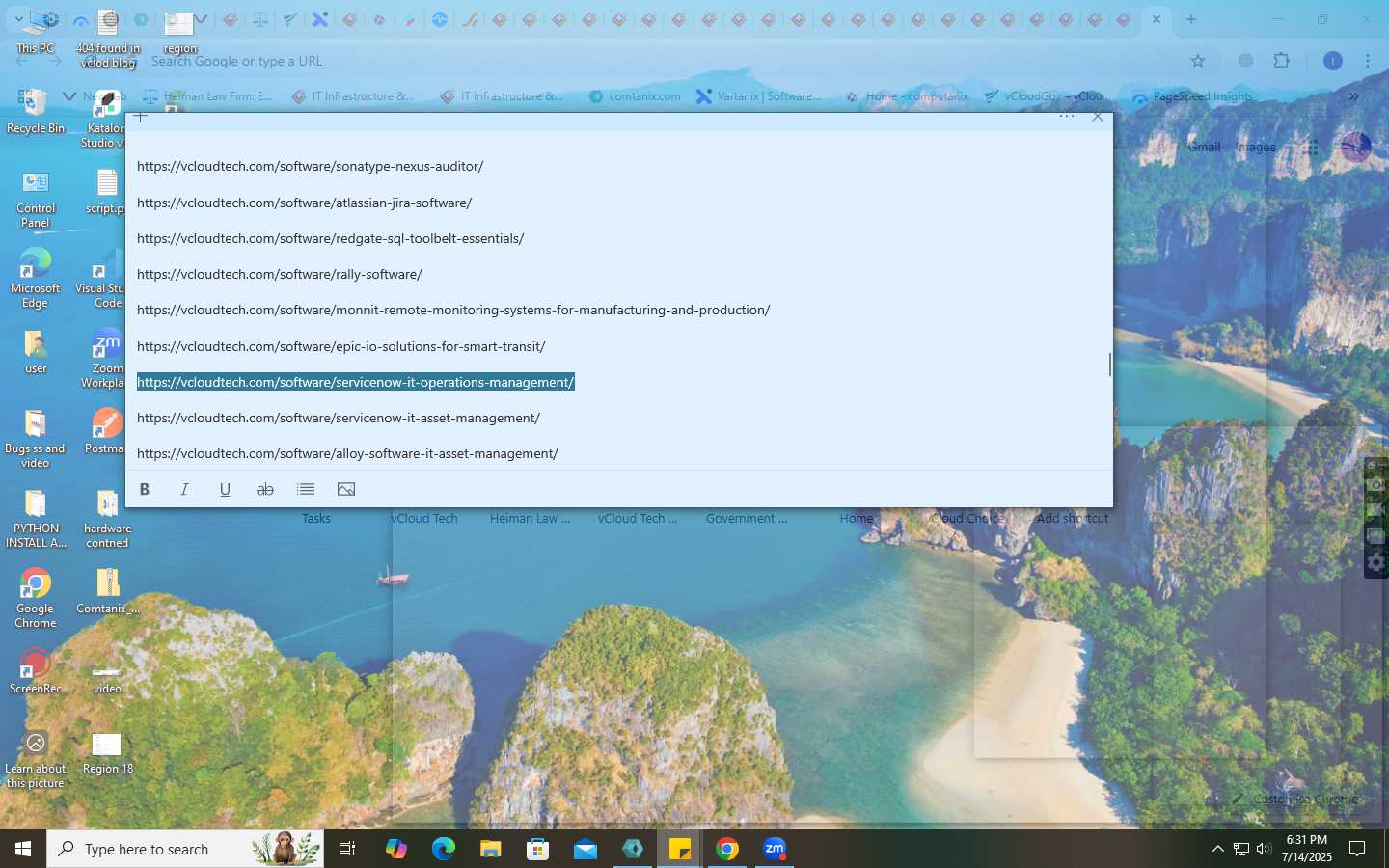1389x868 pixels.
Task: Open the Vartanix | Software bookmark
Action: click(x=759, y=96)
